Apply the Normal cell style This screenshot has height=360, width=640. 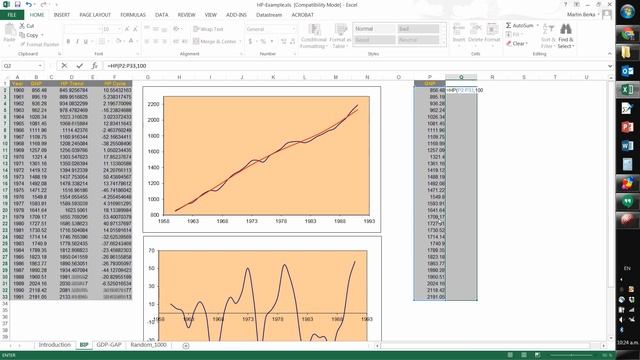tap(374, 29)
